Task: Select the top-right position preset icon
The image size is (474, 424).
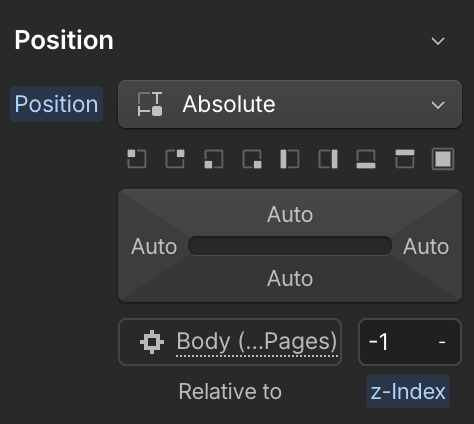Action: tap(175, 159)
